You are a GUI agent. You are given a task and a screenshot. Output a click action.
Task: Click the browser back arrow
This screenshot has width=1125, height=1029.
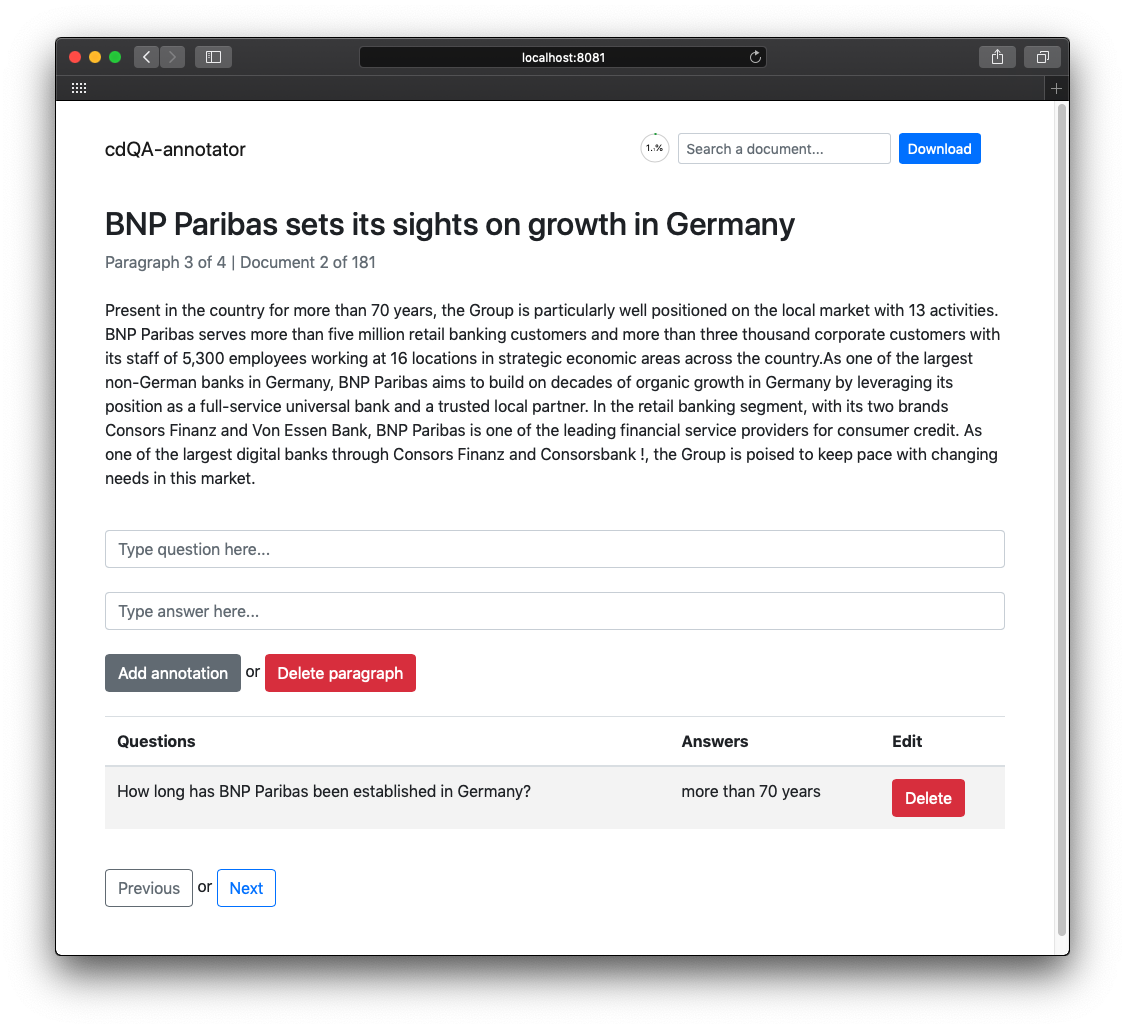[x=146, y=57]
